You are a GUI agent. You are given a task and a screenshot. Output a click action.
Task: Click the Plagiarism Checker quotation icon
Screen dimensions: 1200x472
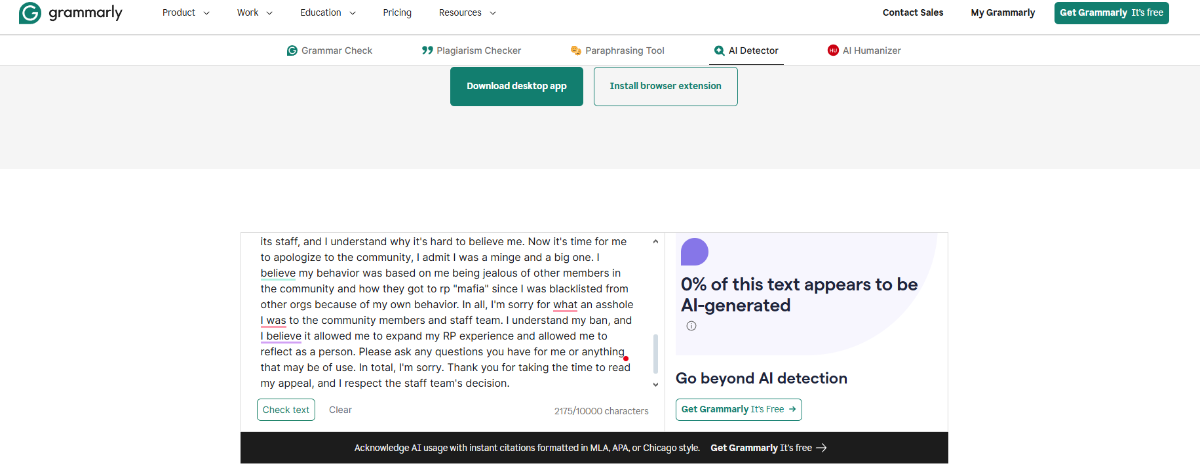click(427, 51)
